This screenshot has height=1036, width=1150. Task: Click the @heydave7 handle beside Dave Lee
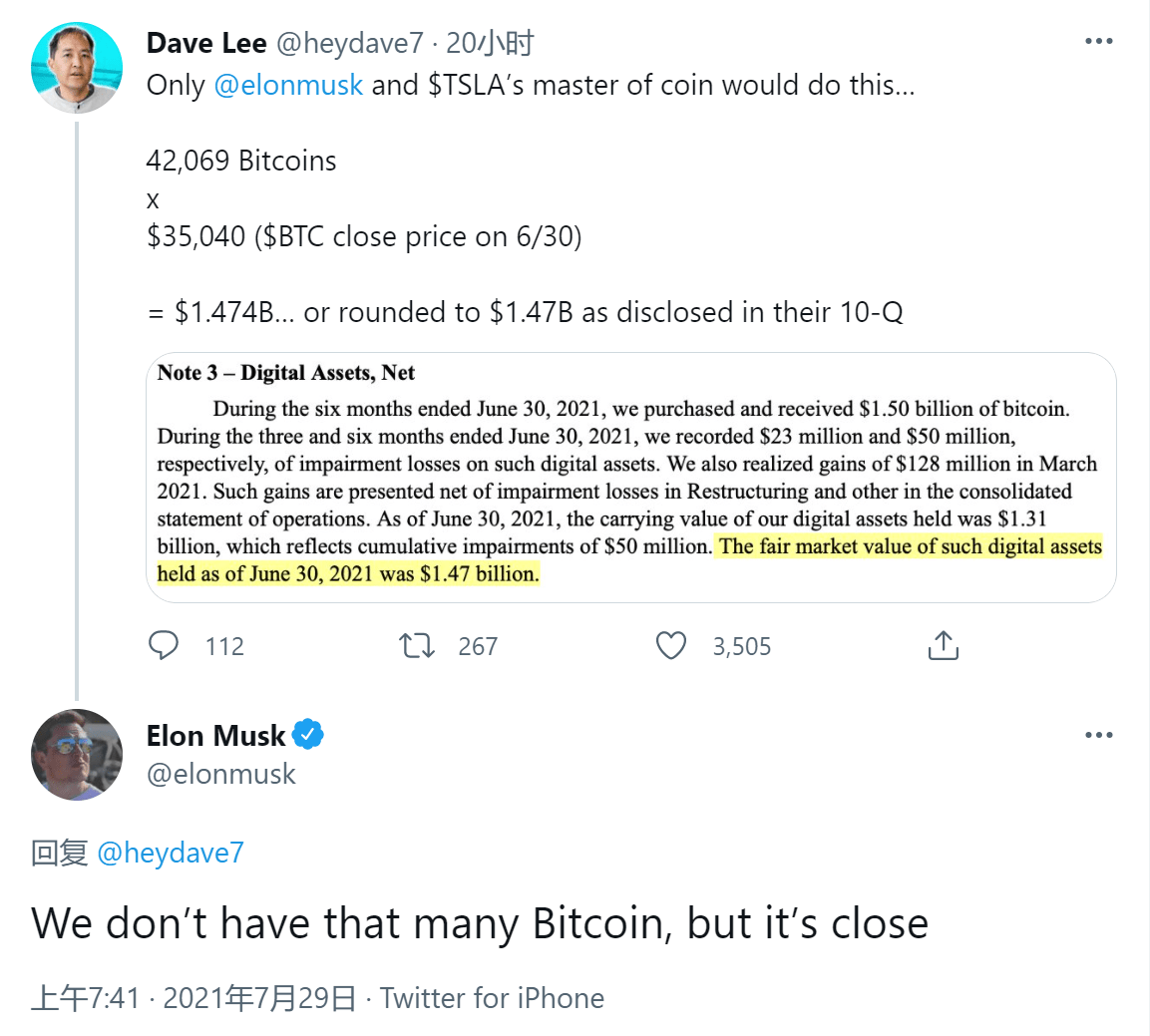click(349, 43)
